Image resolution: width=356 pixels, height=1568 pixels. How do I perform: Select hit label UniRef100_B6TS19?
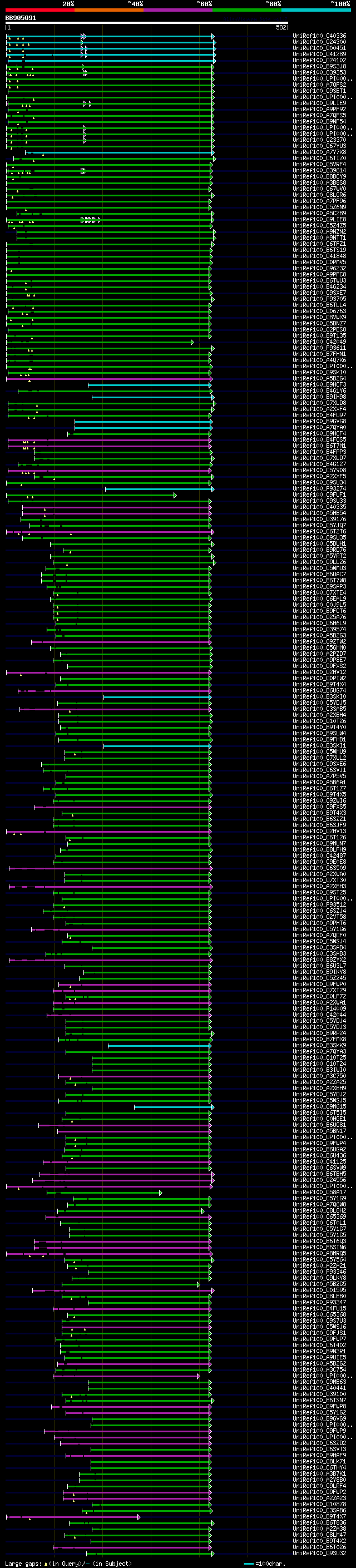(319, 250)
